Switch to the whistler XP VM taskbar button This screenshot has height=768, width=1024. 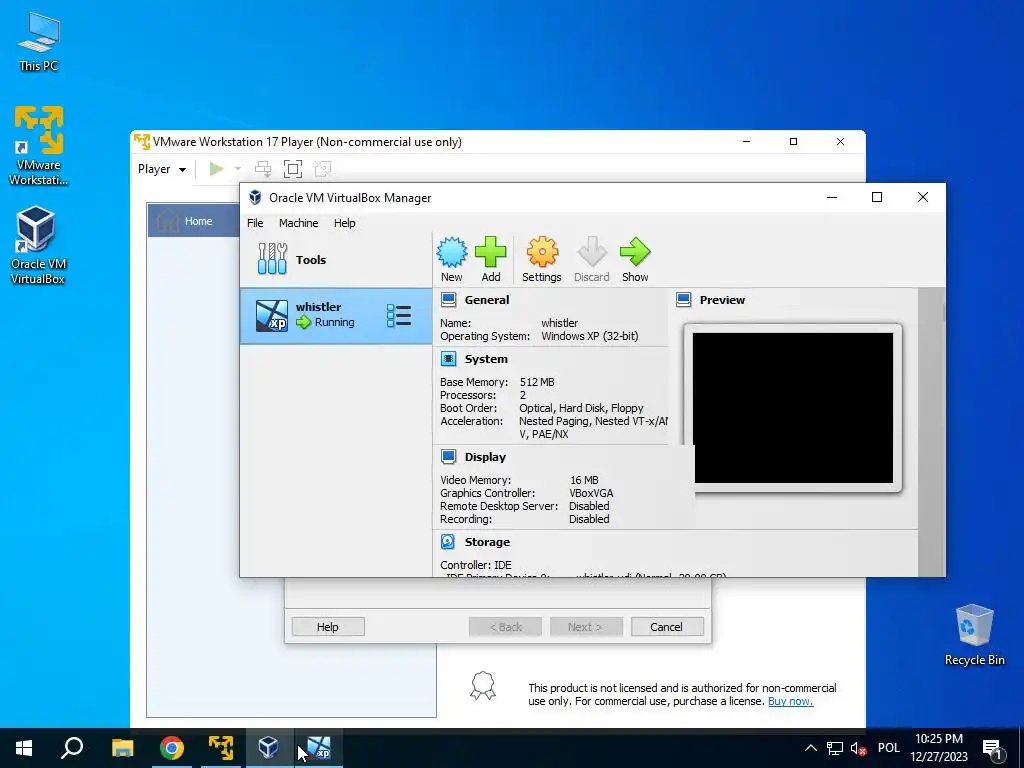pyautogui.click(x=319, y=748)
